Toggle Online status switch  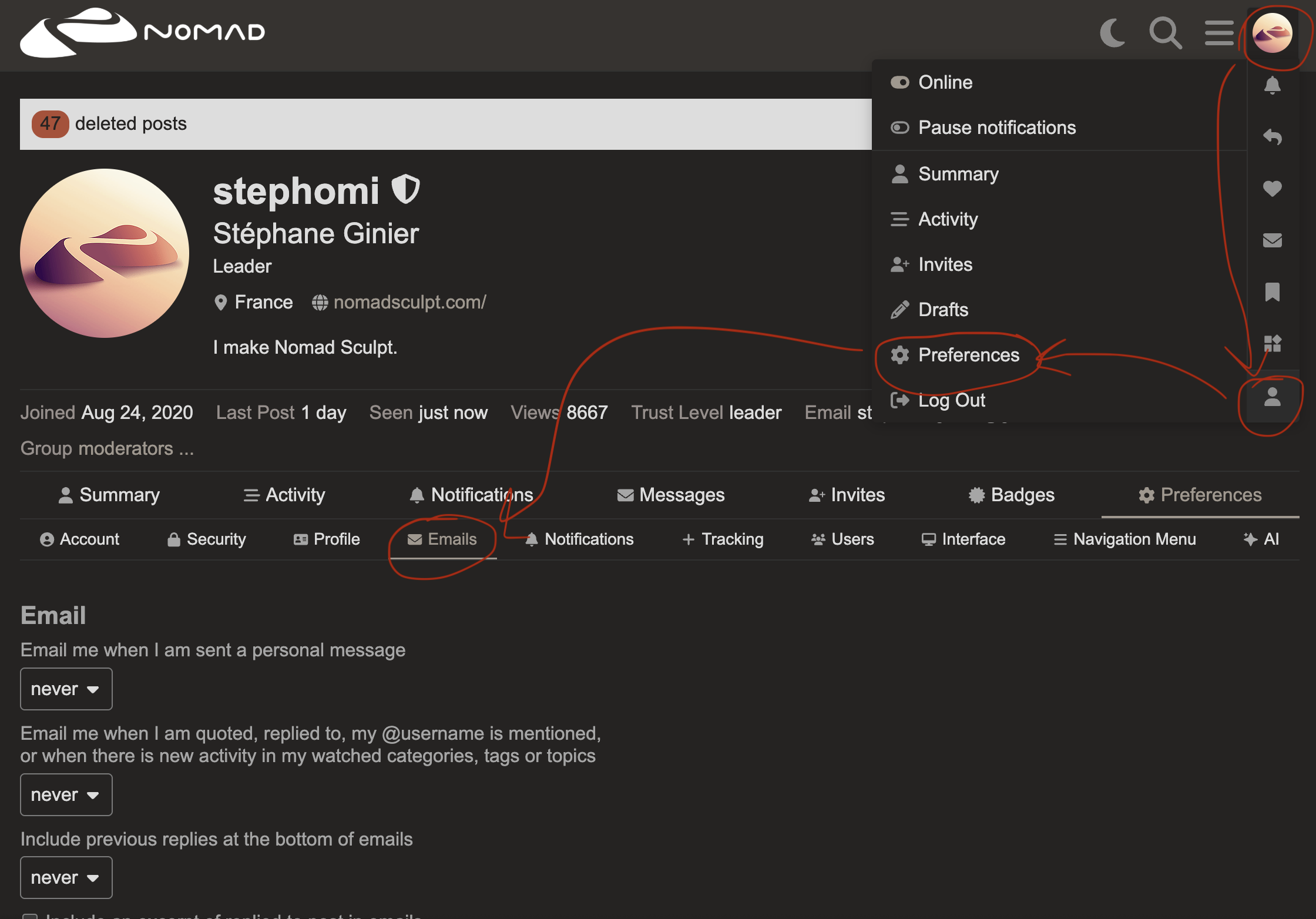tap(899, 82)
